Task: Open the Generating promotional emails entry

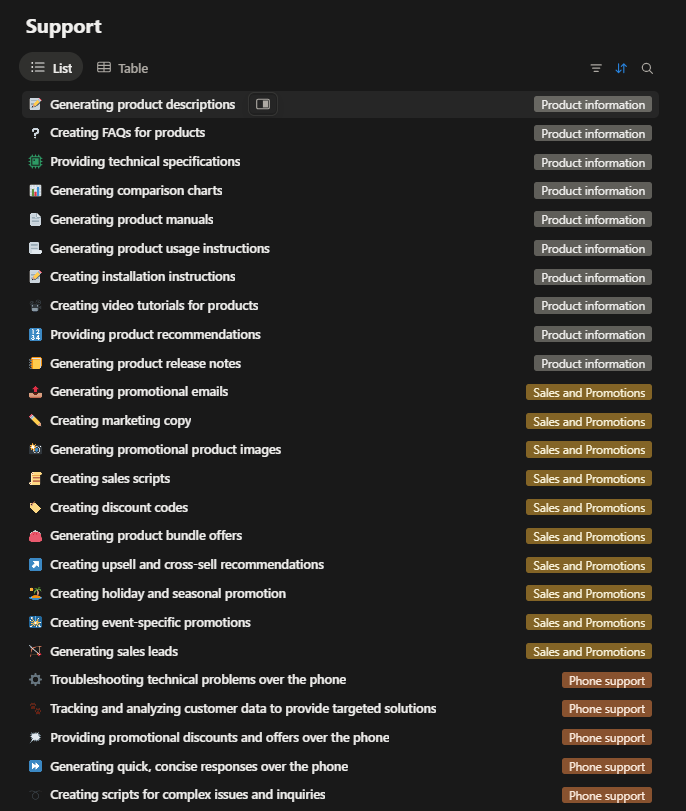Action: (x=138, y=391)
